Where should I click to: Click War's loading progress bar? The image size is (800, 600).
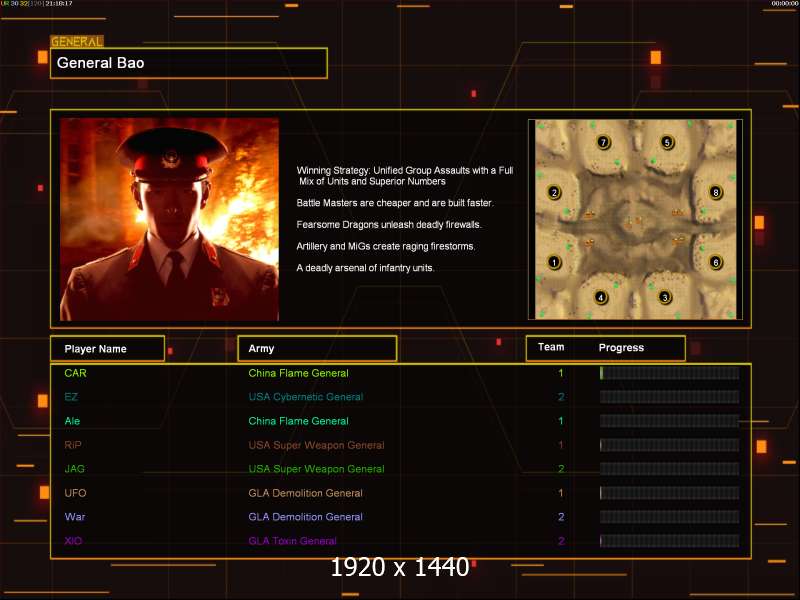[669, 517]
